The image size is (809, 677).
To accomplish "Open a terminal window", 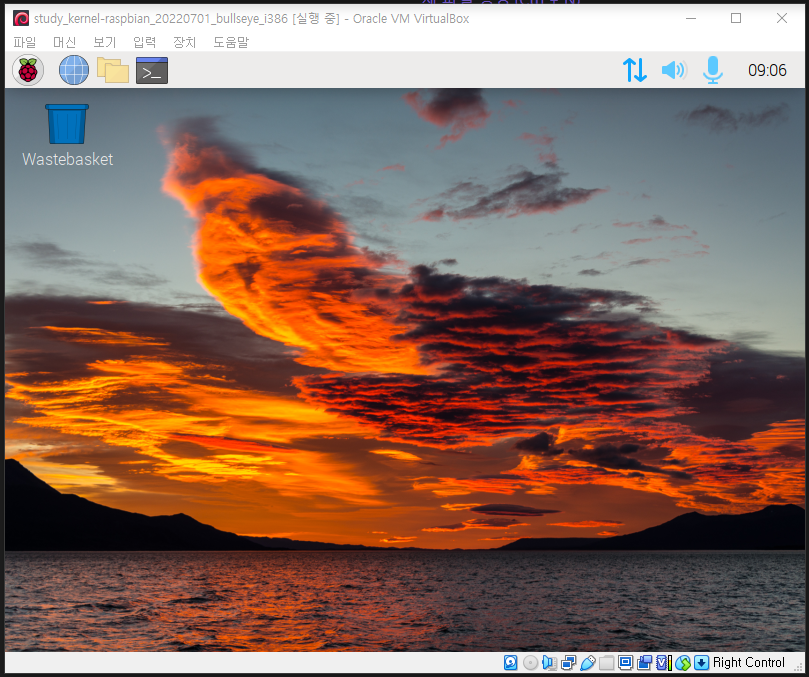I will tap(151, 70).
